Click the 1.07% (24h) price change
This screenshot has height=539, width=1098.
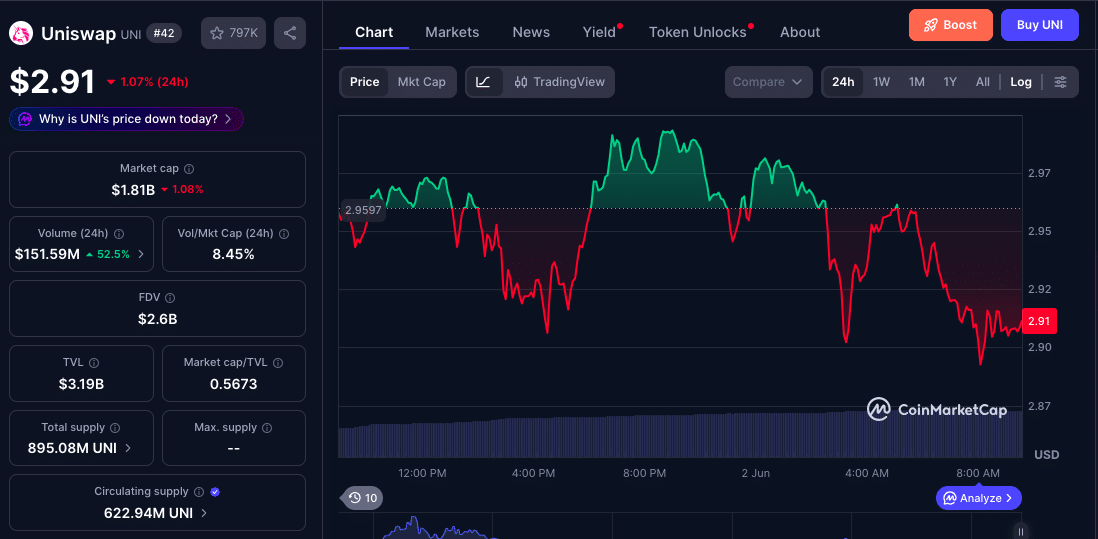tap(148, 82)
